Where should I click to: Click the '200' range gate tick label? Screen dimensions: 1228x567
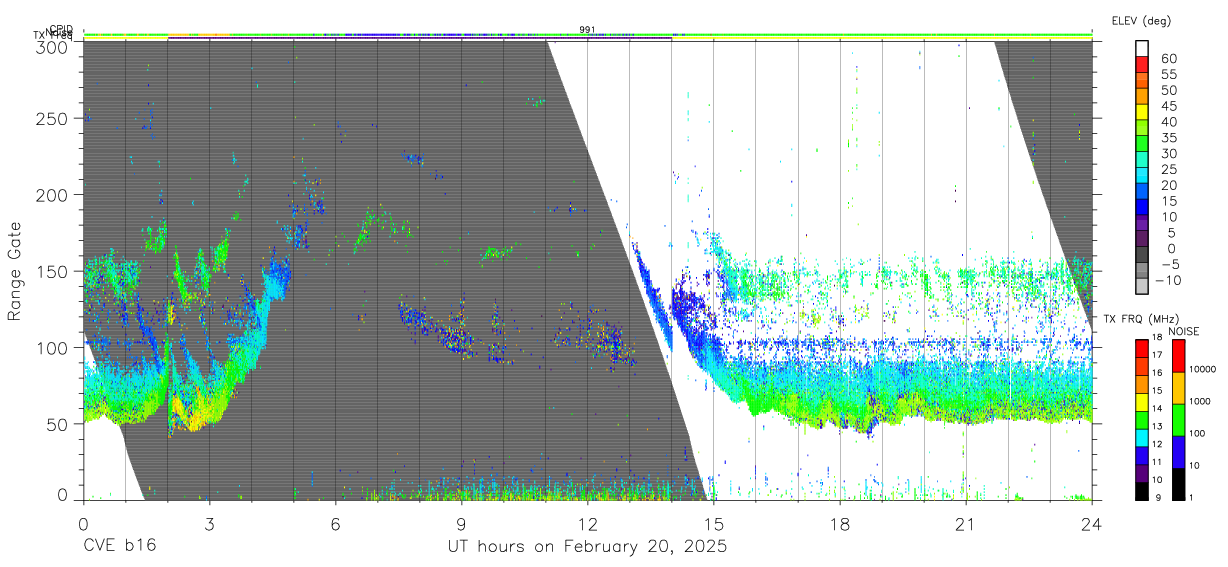click(52, 194)
